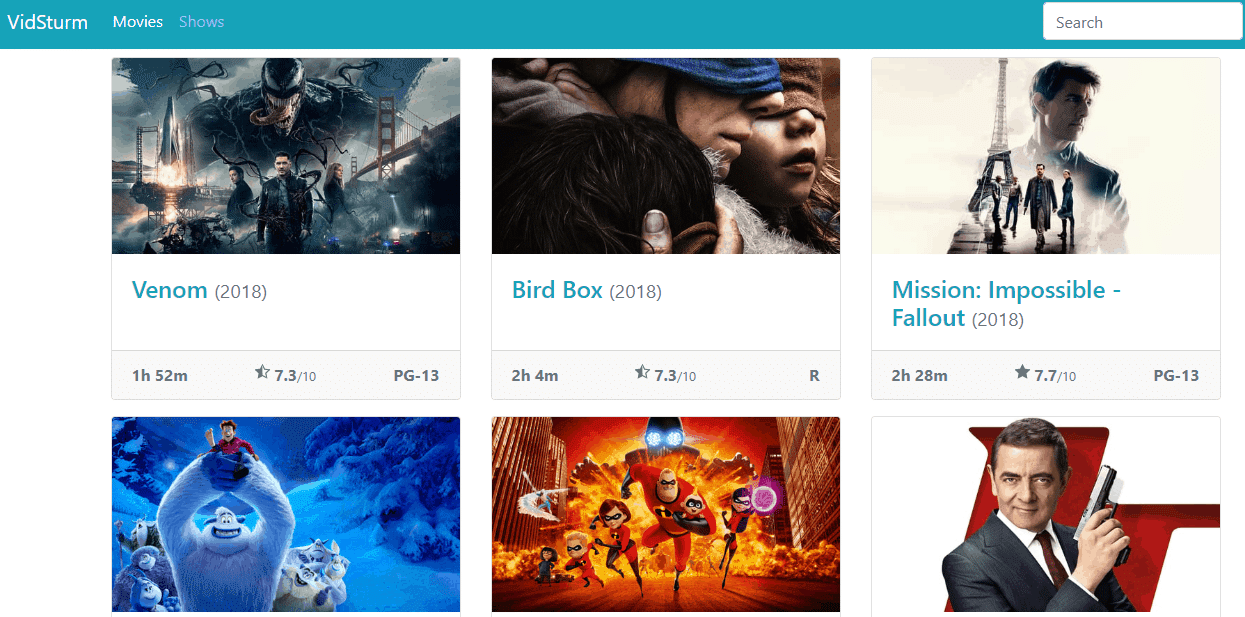Screen dimensions: 1245x617
Task: Focus the Search input field
Action: (1142, 22)
